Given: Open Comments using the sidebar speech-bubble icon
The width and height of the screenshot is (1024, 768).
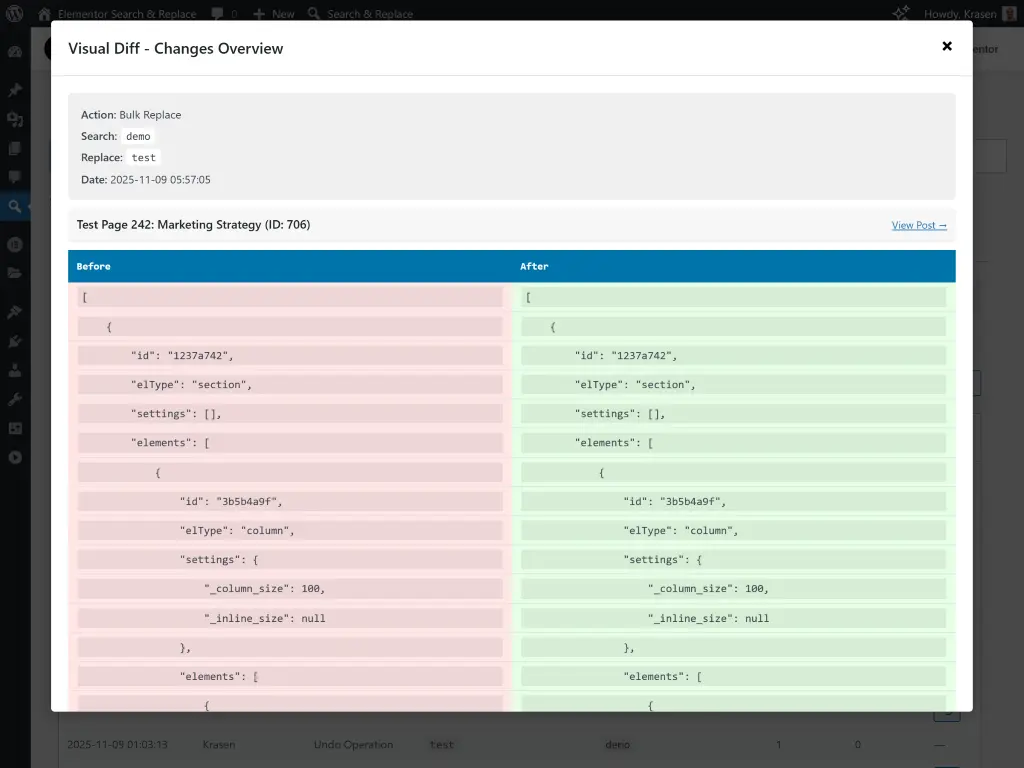Looking at the screenshot, I should coord(17,178).
